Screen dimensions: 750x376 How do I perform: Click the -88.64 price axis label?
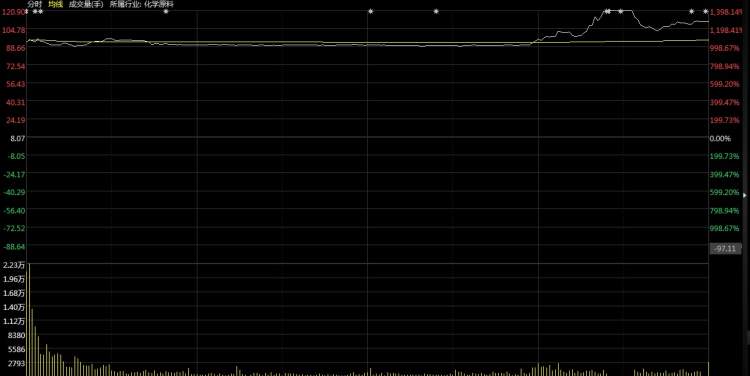(14, 246)
